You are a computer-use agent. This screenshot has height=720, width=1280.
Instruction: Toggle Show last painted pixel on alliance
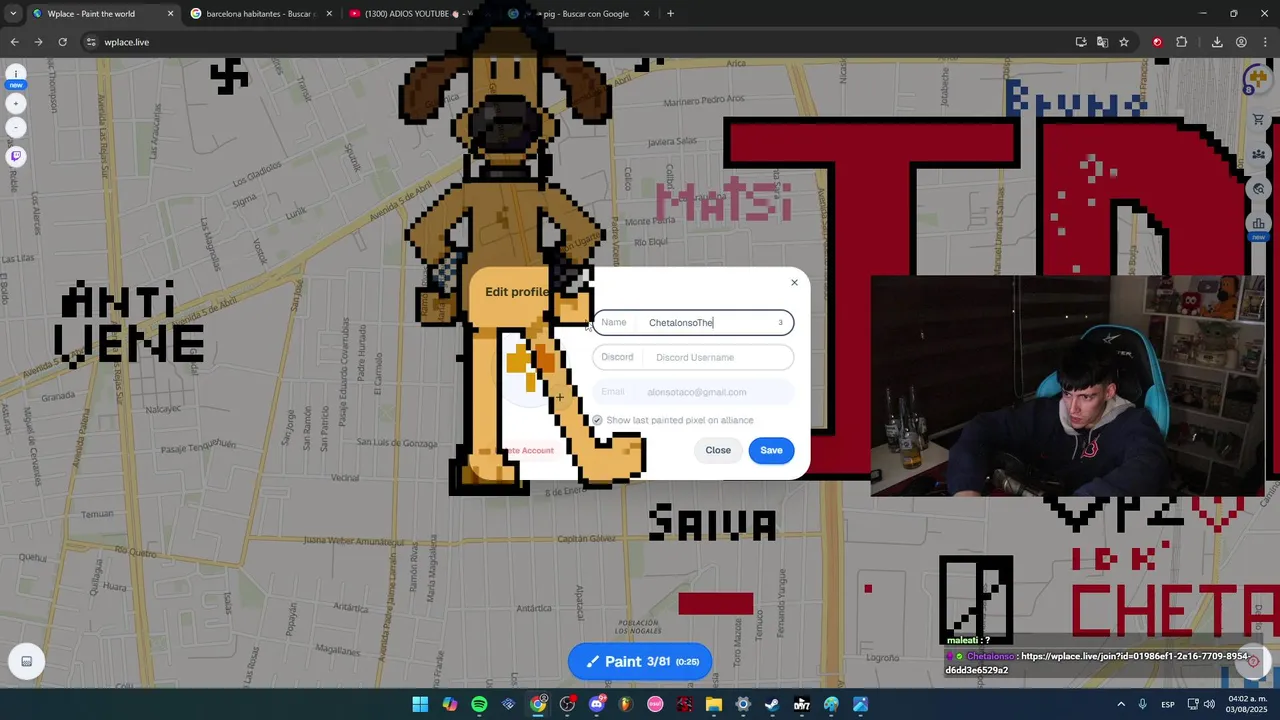[x=597, y=420]
